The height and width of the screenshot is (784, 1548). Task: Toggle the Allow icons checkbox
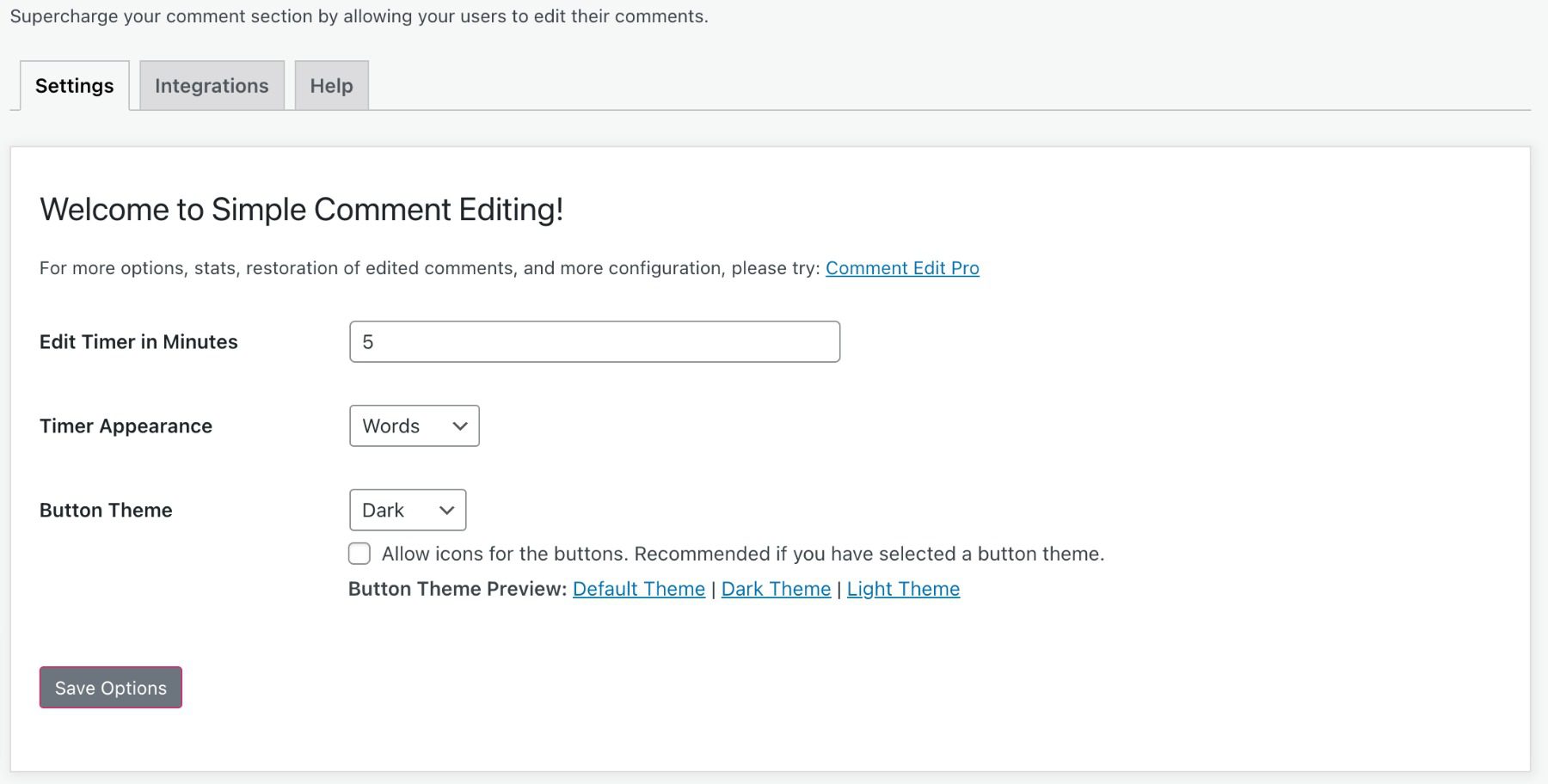359,554
